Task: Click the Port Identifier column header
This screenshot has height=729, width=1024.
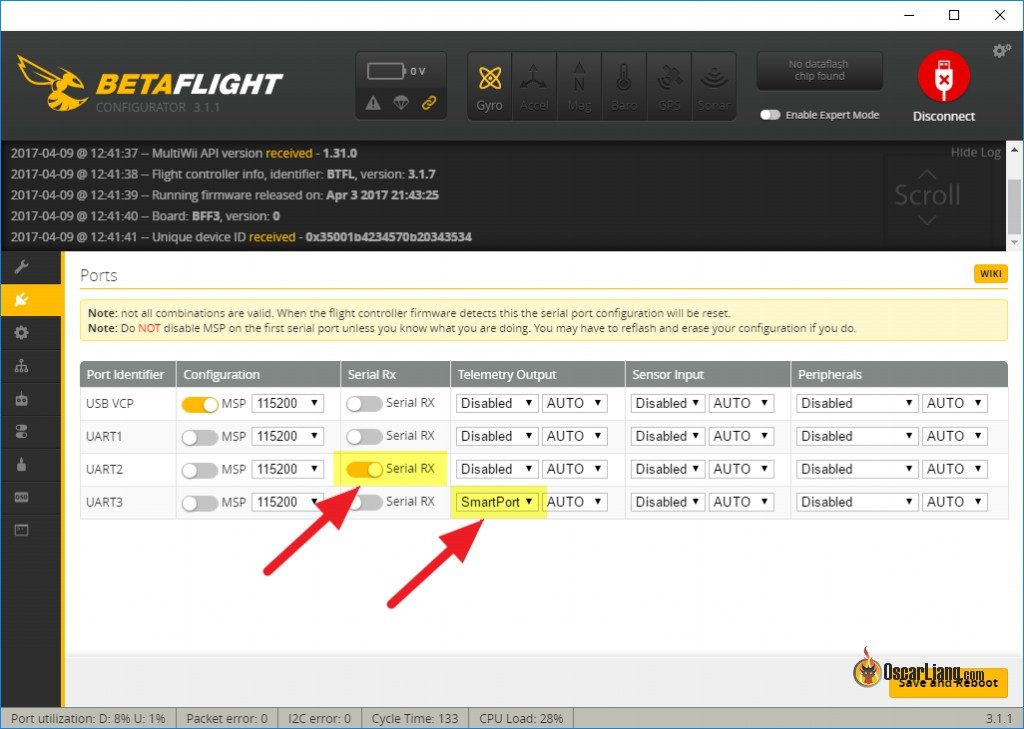Action: pos(128,374)
